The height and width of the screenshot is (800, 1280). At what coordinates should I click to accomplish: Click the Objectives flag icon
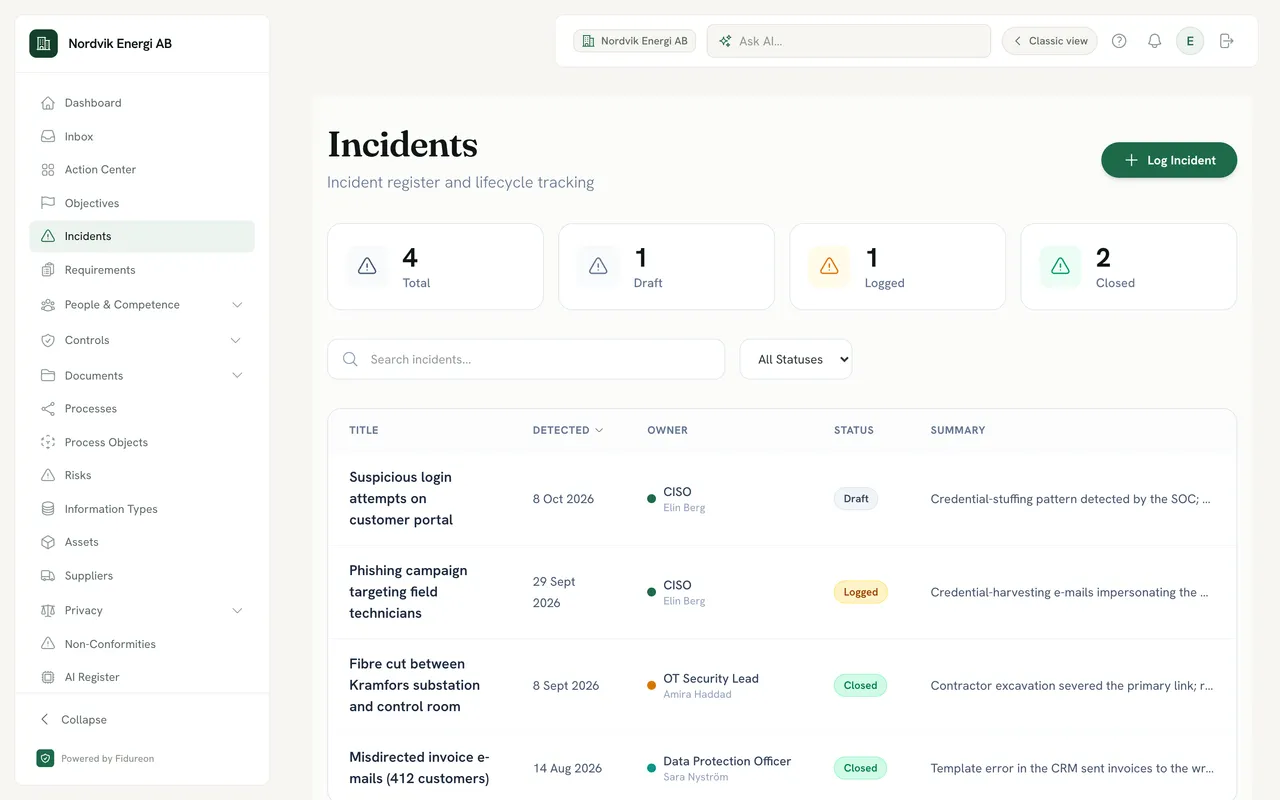click(x=47, y=203)
